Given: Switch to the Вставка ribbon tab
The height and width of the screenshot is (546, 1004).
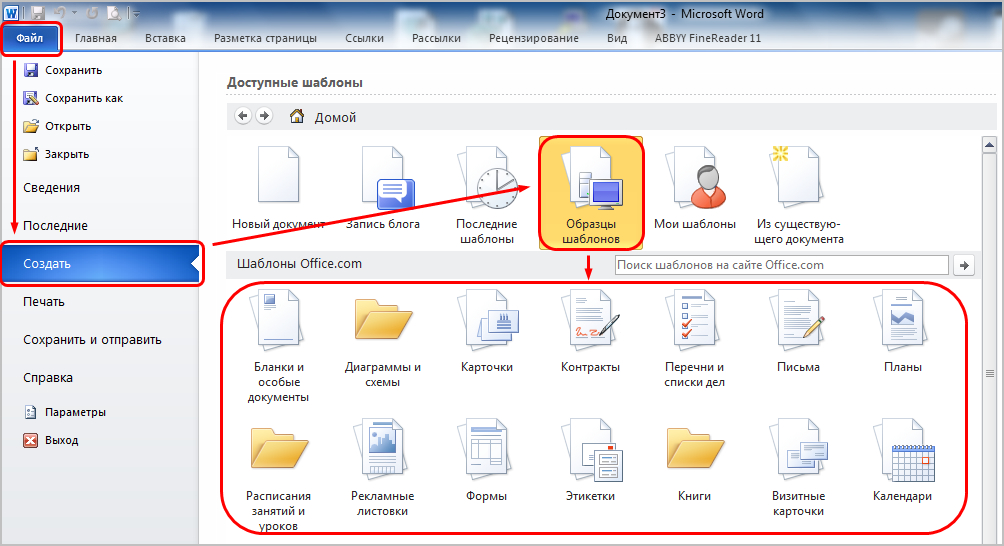Looking at the screenshot, I should pyautogui.click(x=165, y=39).
